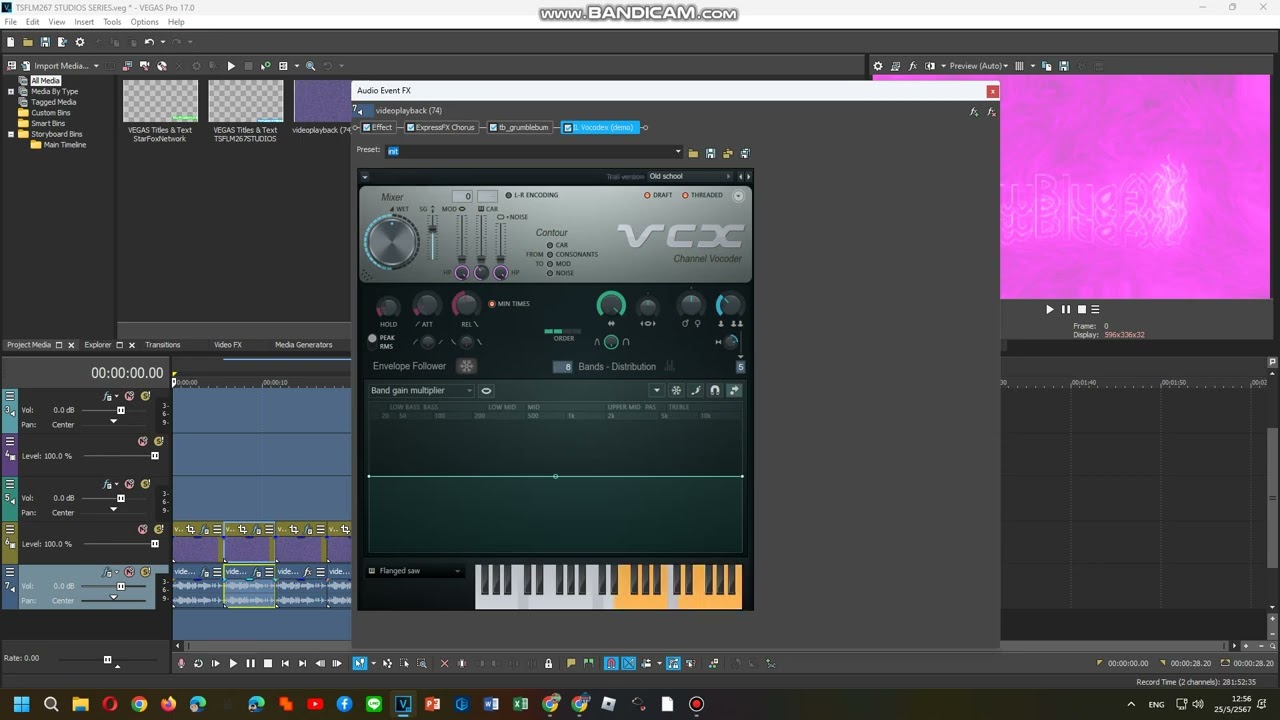Screen dimensions: 1280x720
Task: Click the Get Media from the Web icon
Action: pyautogui.click(x=161, y=66)
